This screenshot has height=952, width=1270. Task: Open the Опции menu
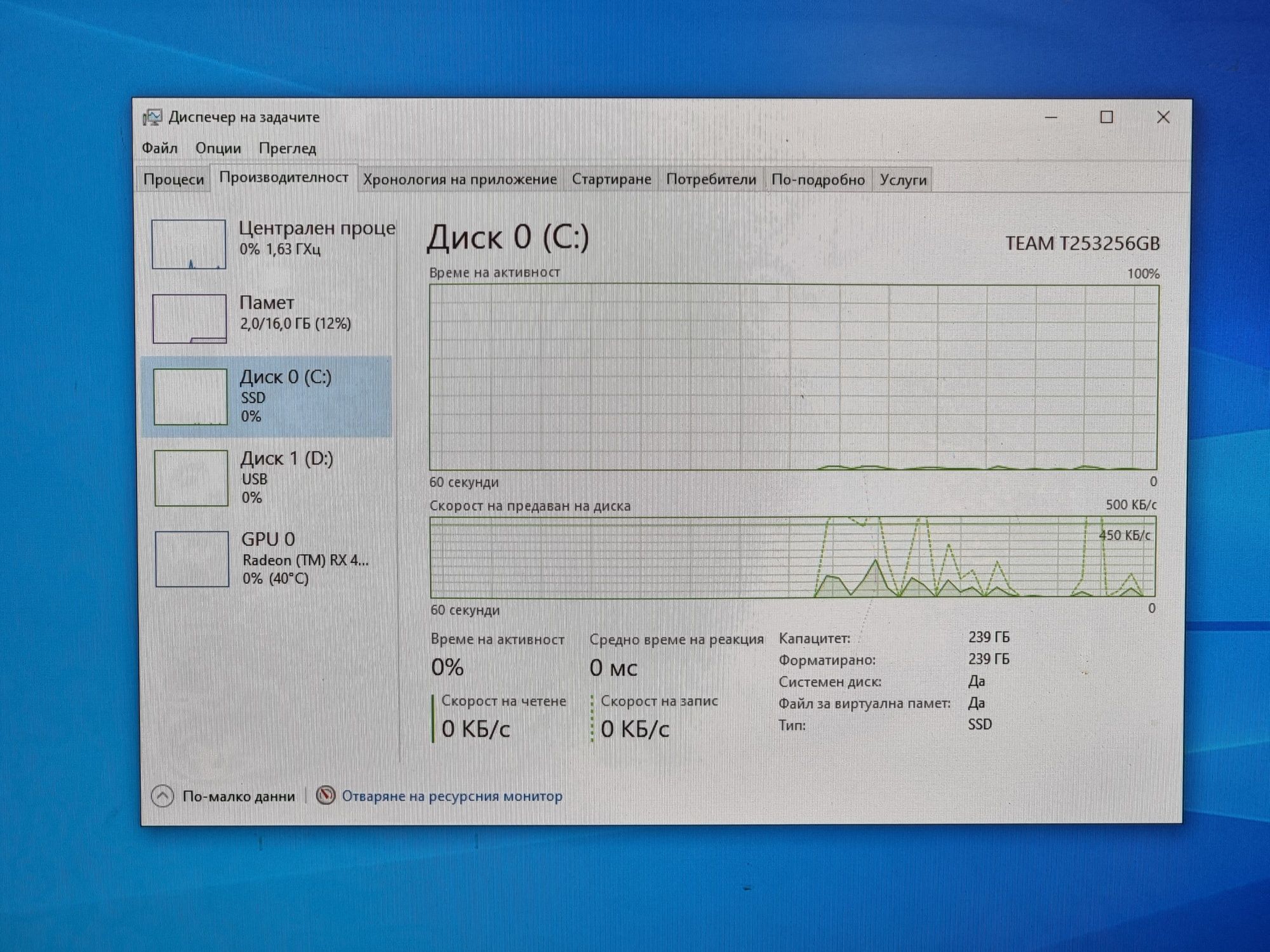coord(218,149)
